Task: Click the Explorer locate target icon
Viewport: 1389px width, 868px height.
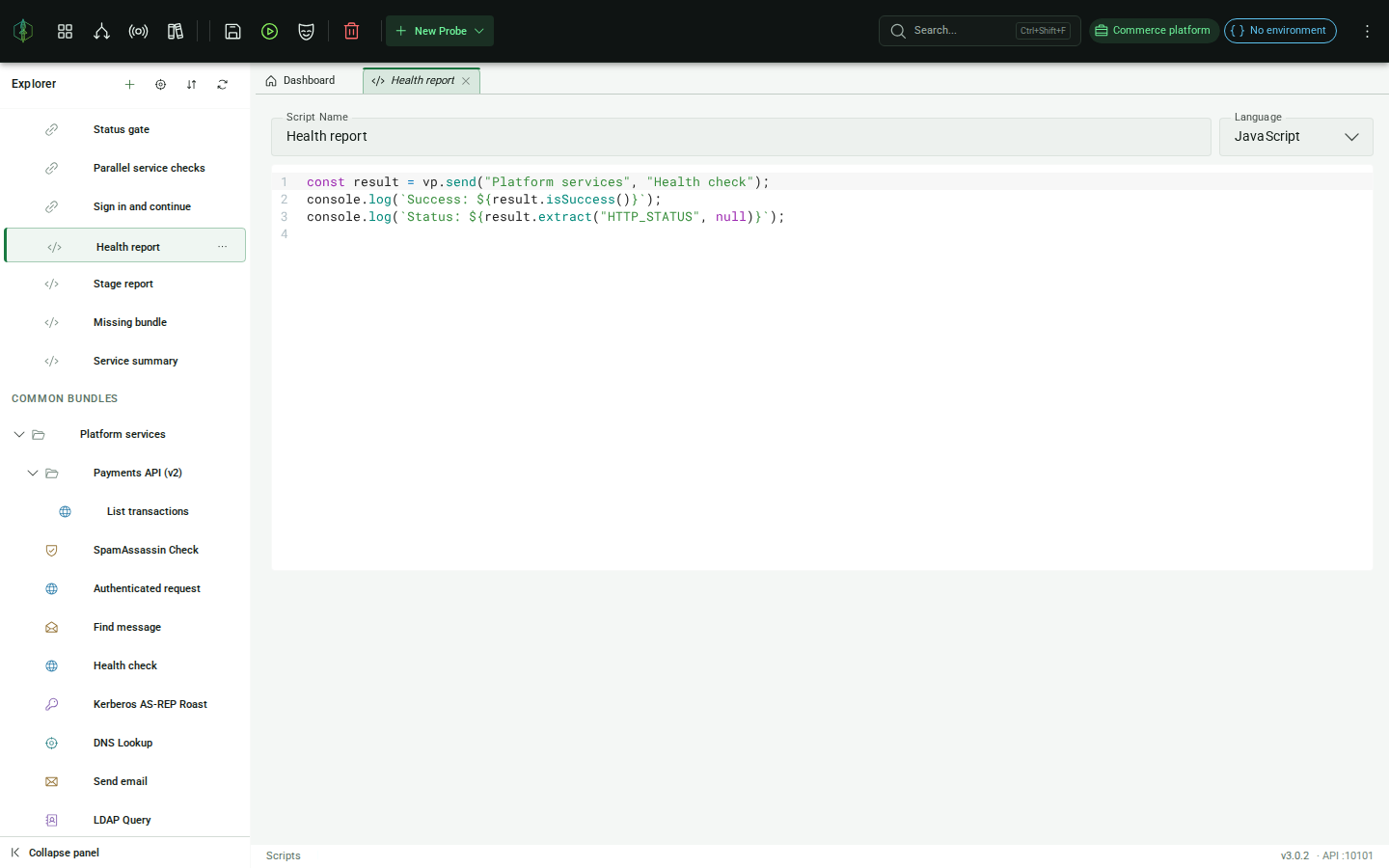Action: tap(160, 84)
